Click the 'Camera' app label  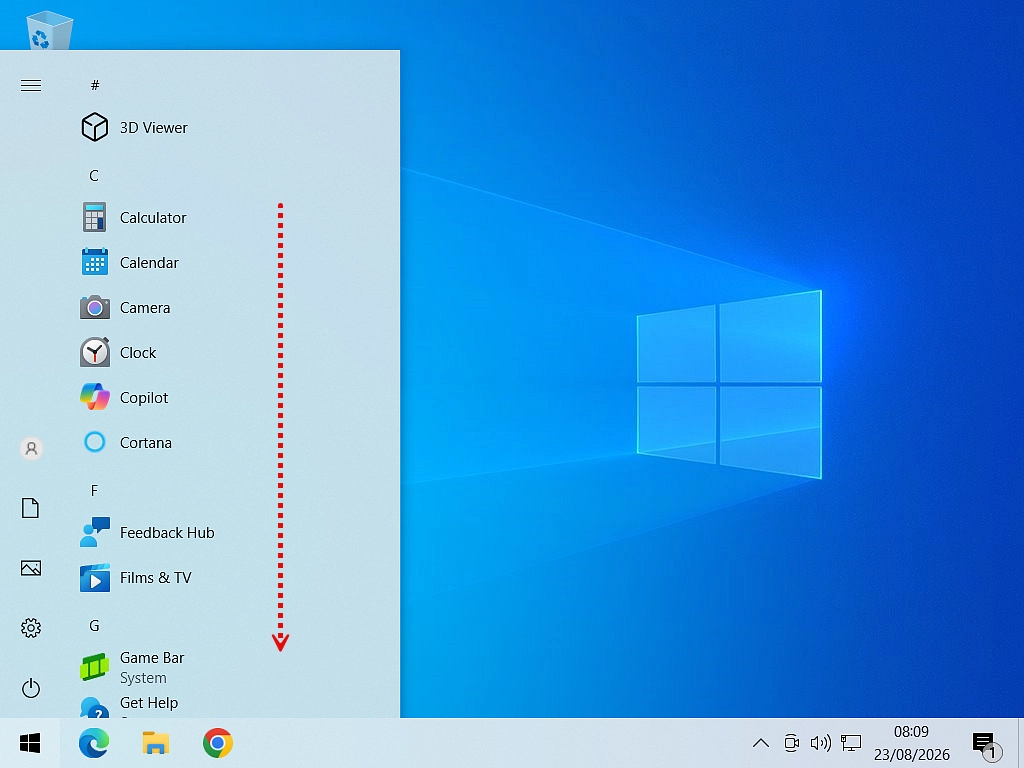pos(145,308)
